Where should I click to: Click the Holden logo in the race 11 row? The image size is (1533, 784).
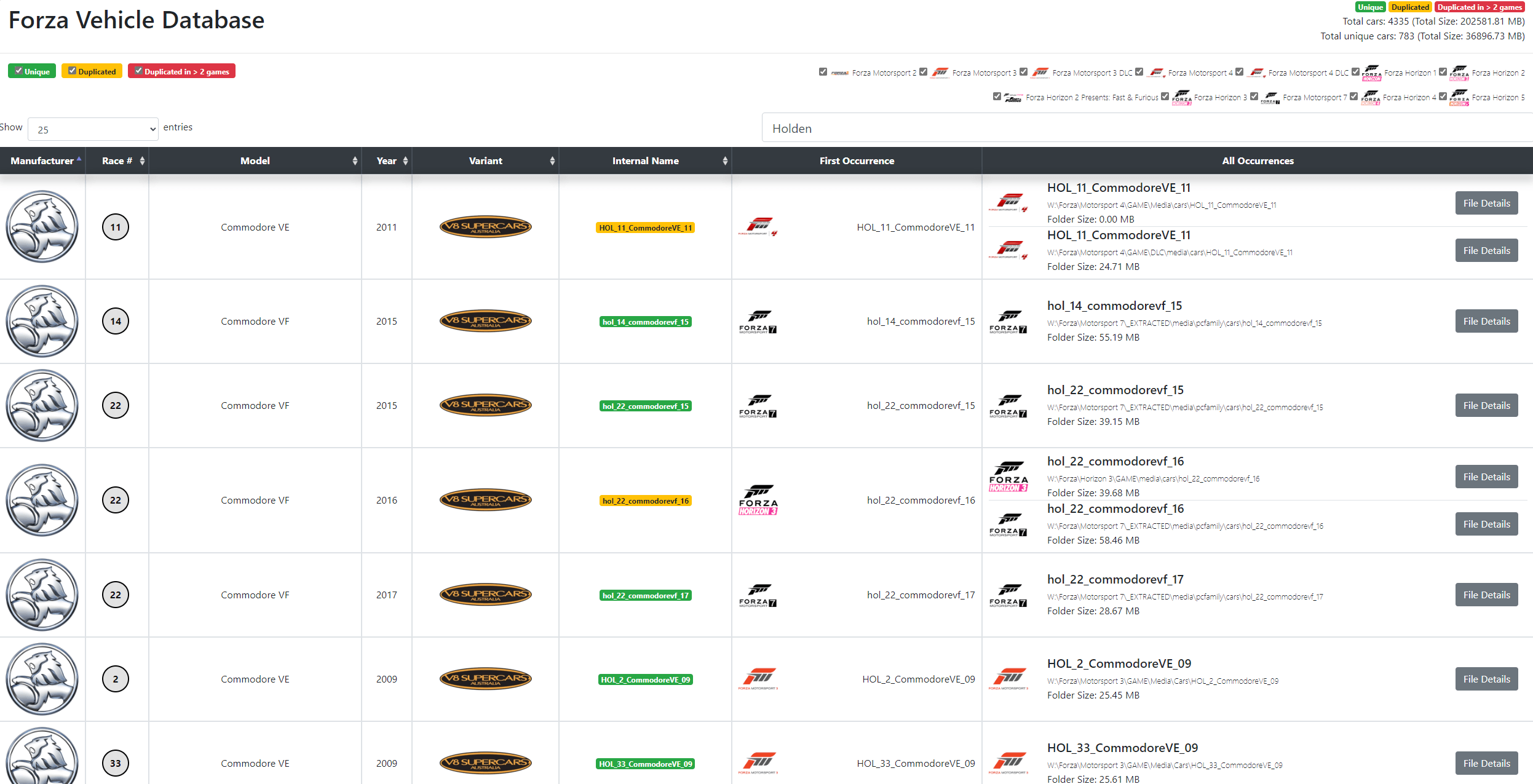42,226
